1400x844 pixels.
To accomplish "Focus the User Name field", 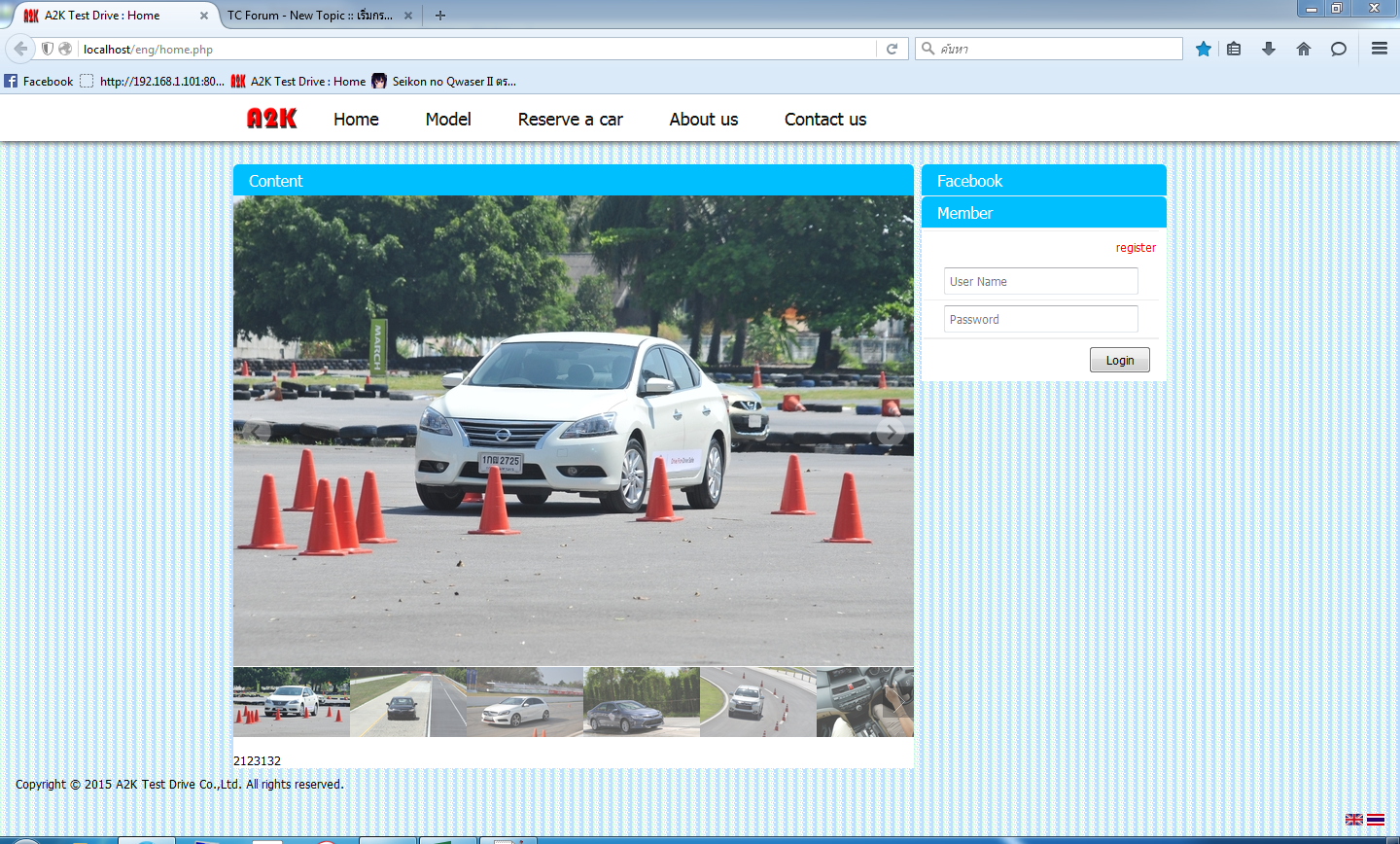I will [x=1041, y=281].
